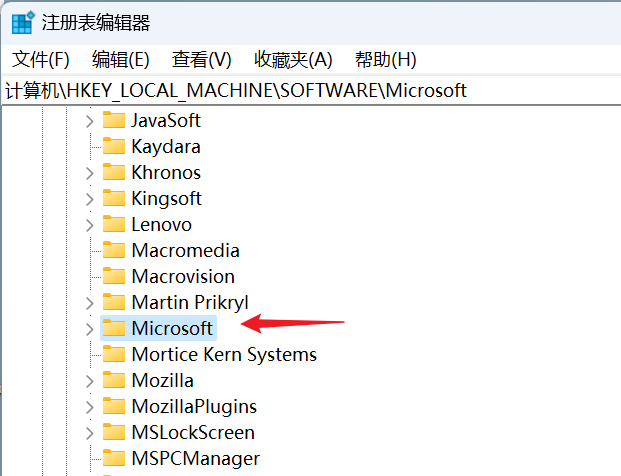Select the Macromedia key label
The image size is (621, 476).
(x=186, y=251)
